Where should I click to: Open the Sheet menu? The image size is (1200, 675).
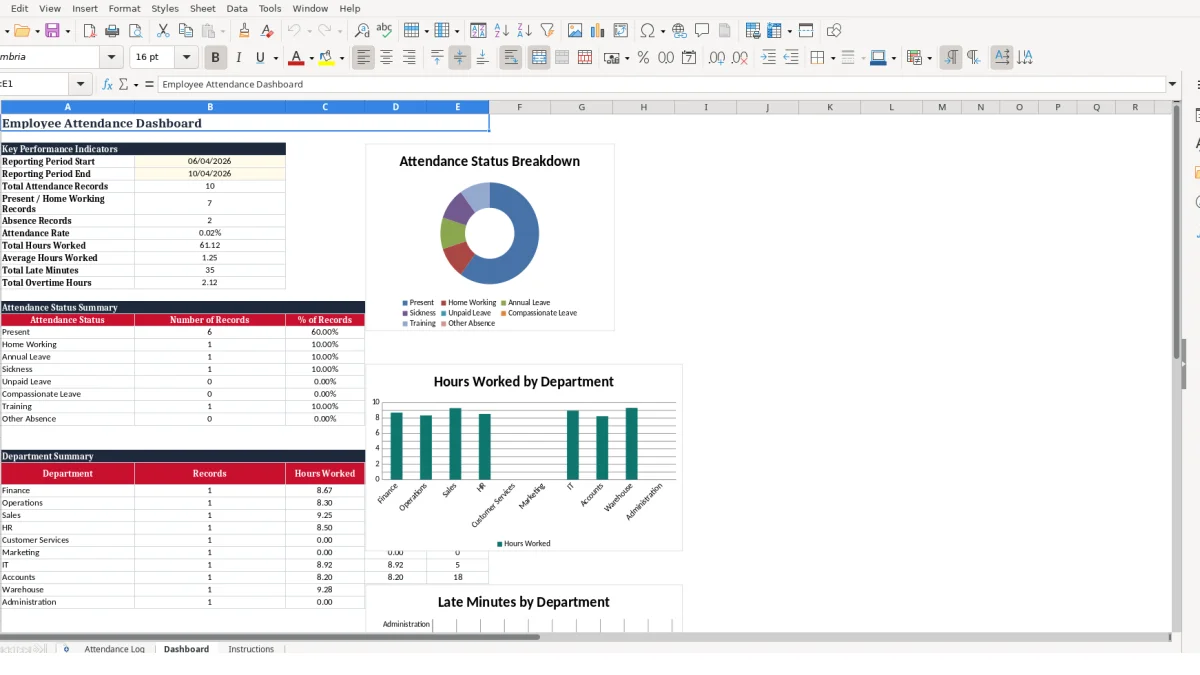click(202, 8)
